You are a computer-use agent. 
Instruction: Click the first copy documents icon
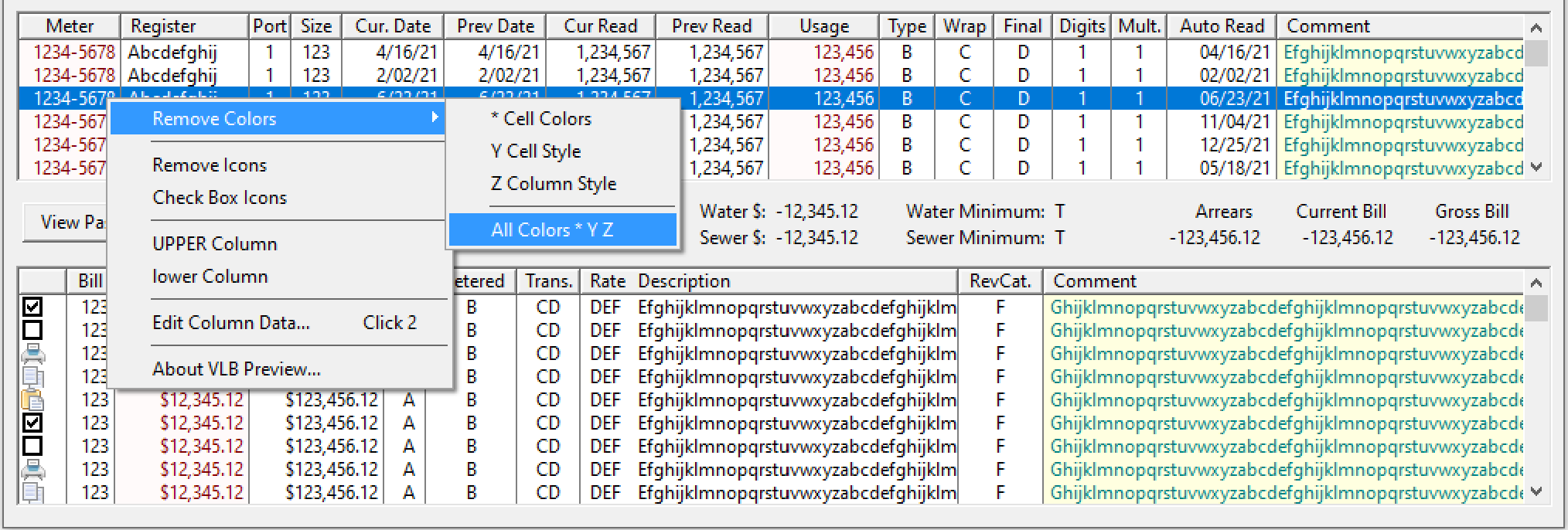click(32, 377)
